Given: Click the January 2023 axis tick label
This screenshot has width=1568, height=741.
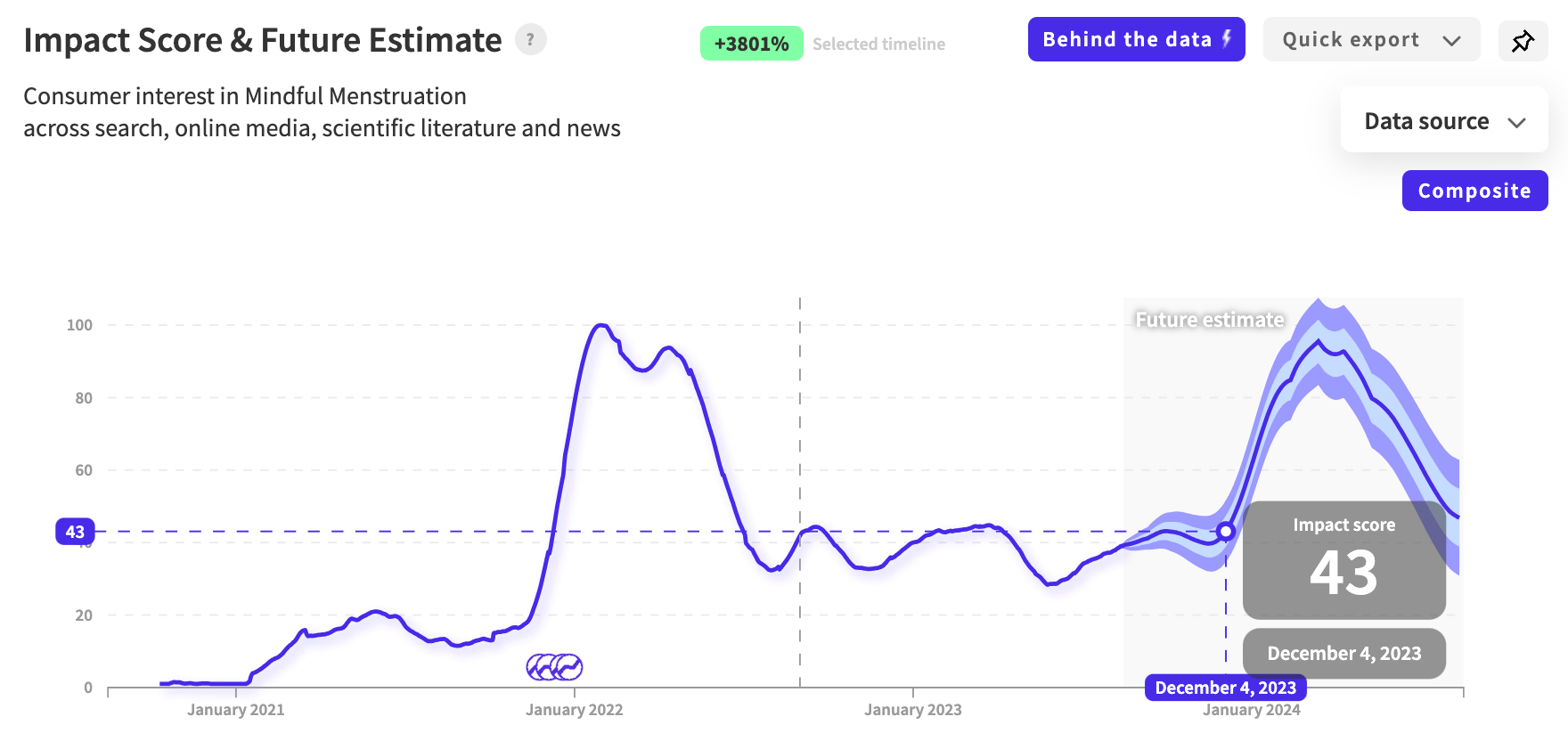Looking at the screenshot, I should 912,710.
